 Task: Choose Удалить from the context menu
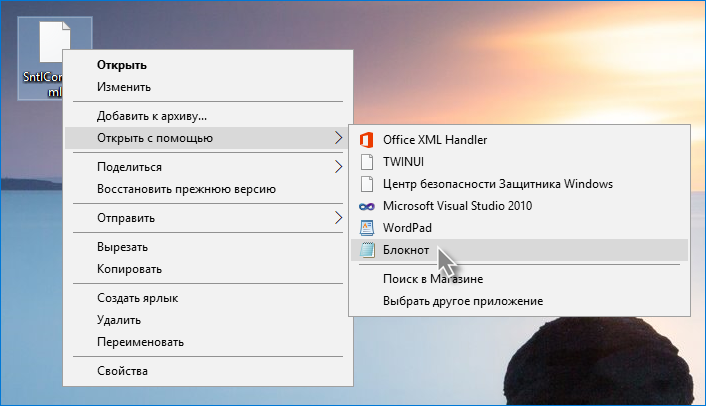tap(208, 320)
